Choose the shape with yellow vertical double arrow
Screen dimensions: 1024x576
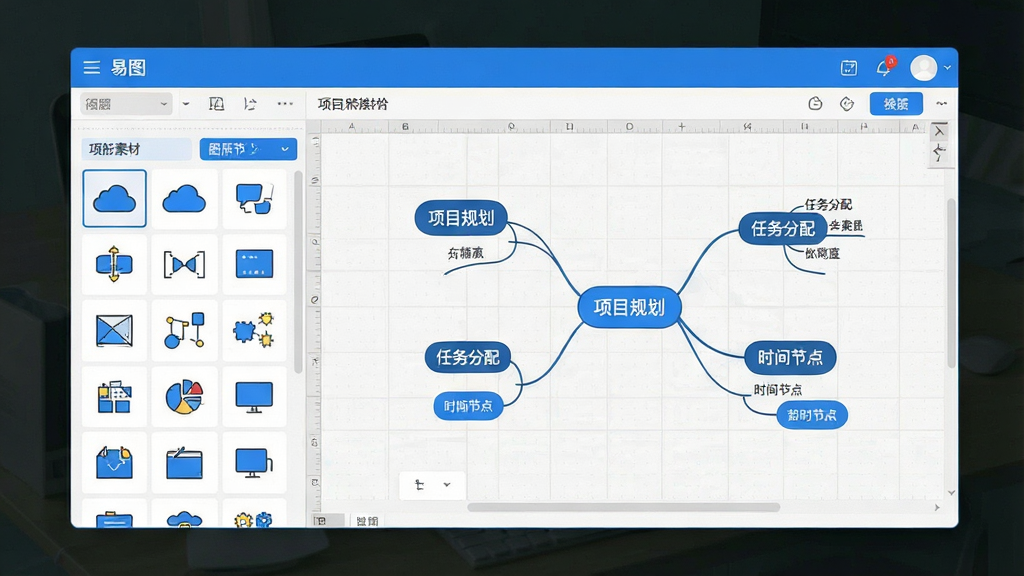click(x=114, y=264)
